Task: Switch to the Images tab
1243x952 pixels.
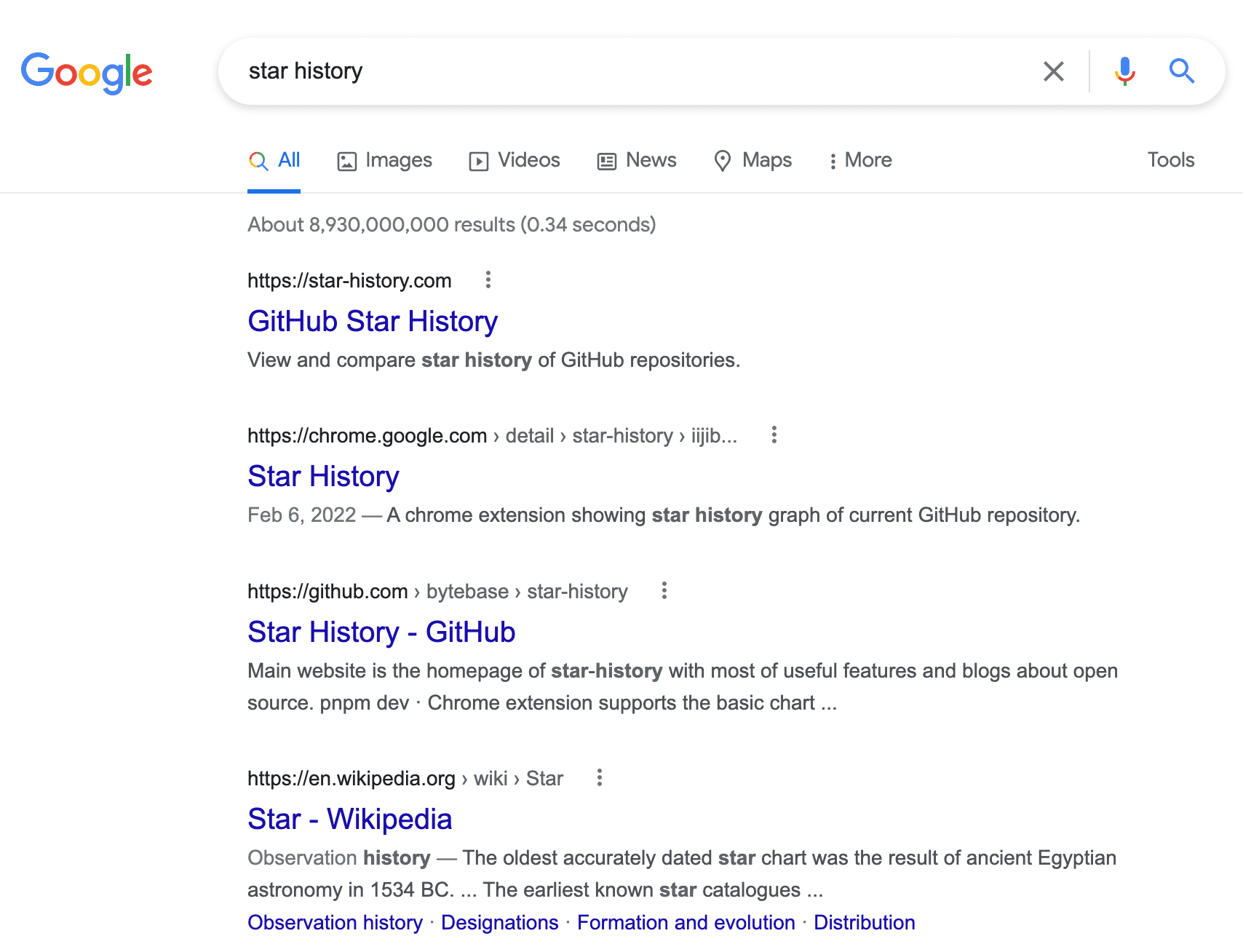Action: click(385, 160)
